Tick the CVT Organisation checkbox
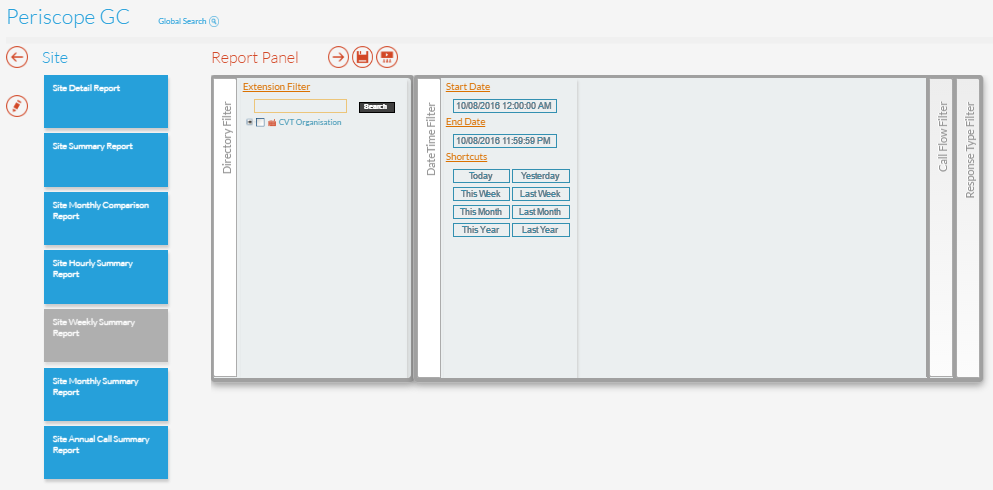This screenshot has height=490, width=993. click(260, 123)
